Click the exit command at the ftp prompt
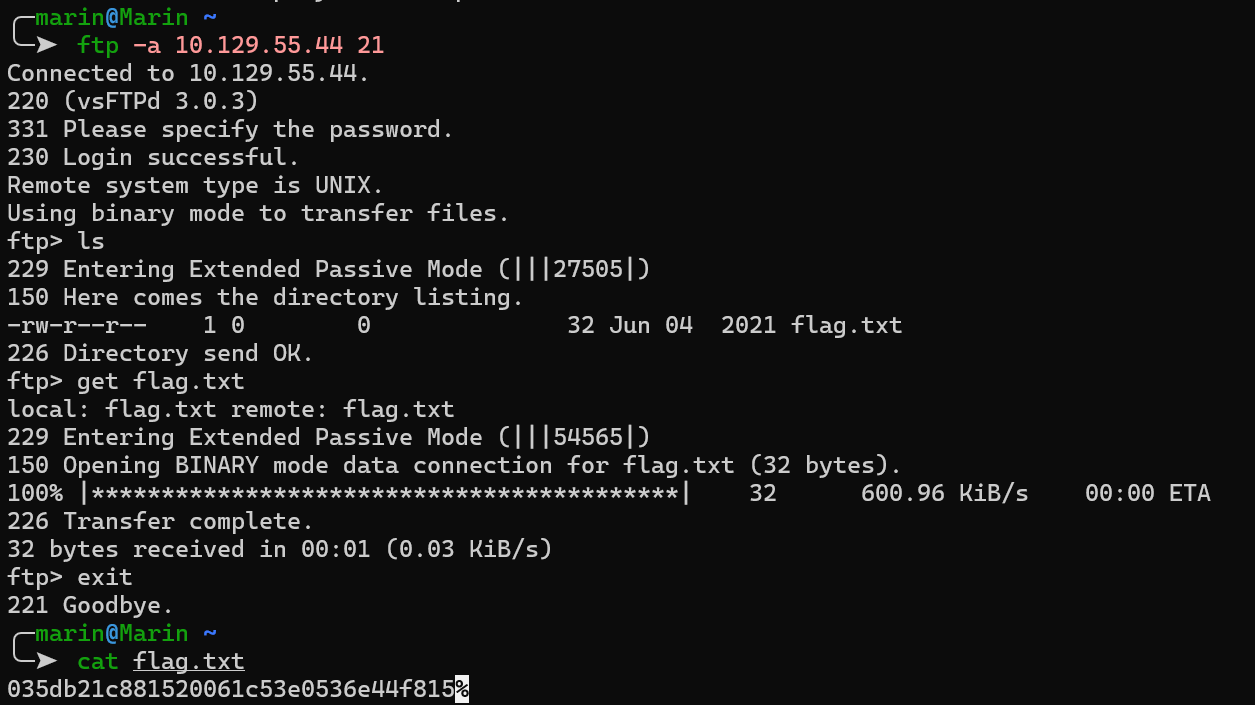The height and width of the screenshot is (705, 1255). (105, 577)
